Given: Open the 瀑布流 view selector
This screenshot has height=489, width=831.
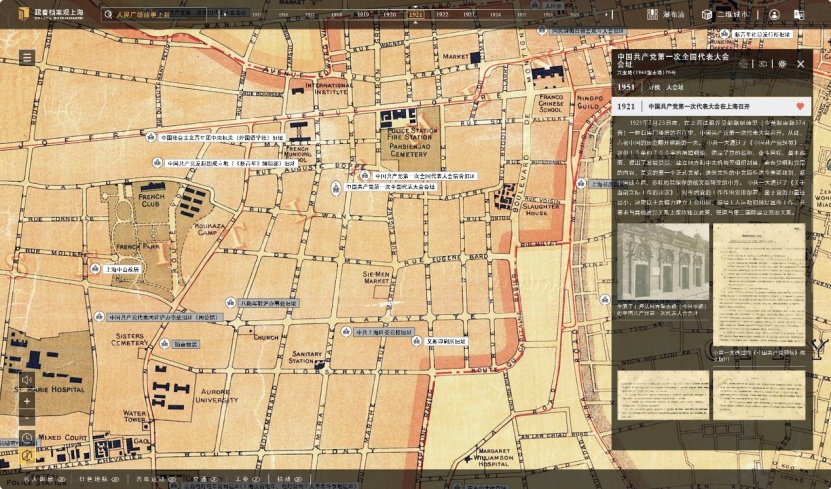Looking at the screenshot, I should [x=694, y=15].
